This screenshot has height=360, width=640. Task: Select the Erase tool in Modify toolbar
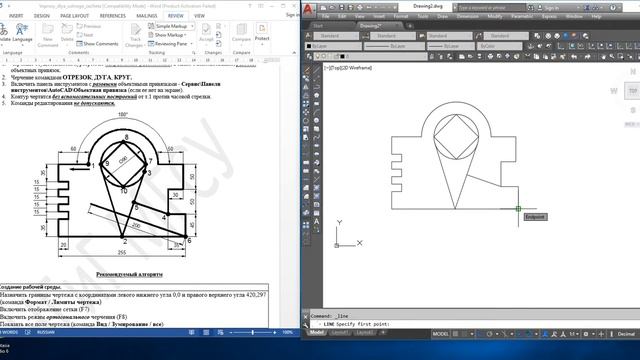306,70
